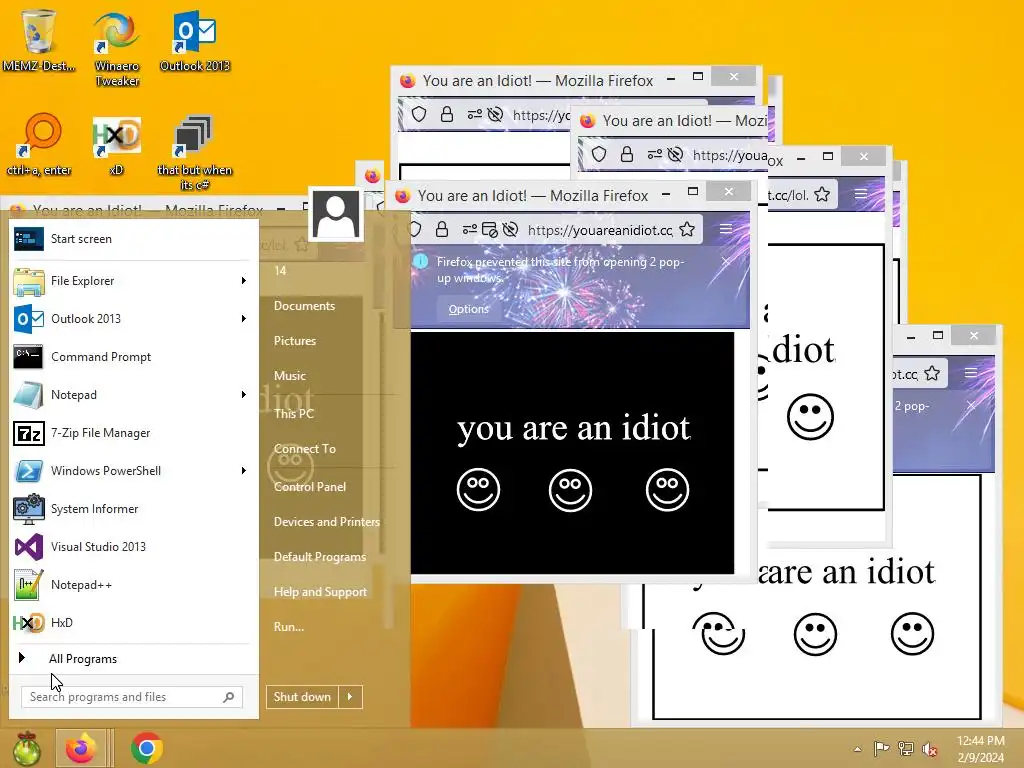1024x768 pixels.
Task: Click the info icon in pop-up notification
Action: tap(421, 261)
